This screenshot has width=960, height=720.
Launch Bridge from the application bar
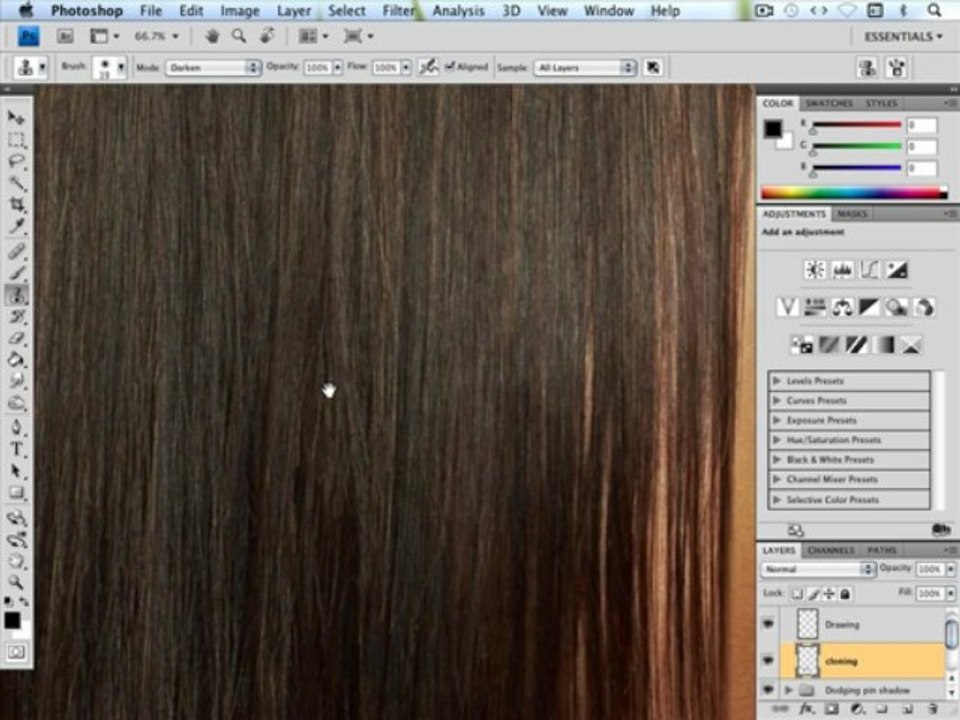click(x=65, y=36)
